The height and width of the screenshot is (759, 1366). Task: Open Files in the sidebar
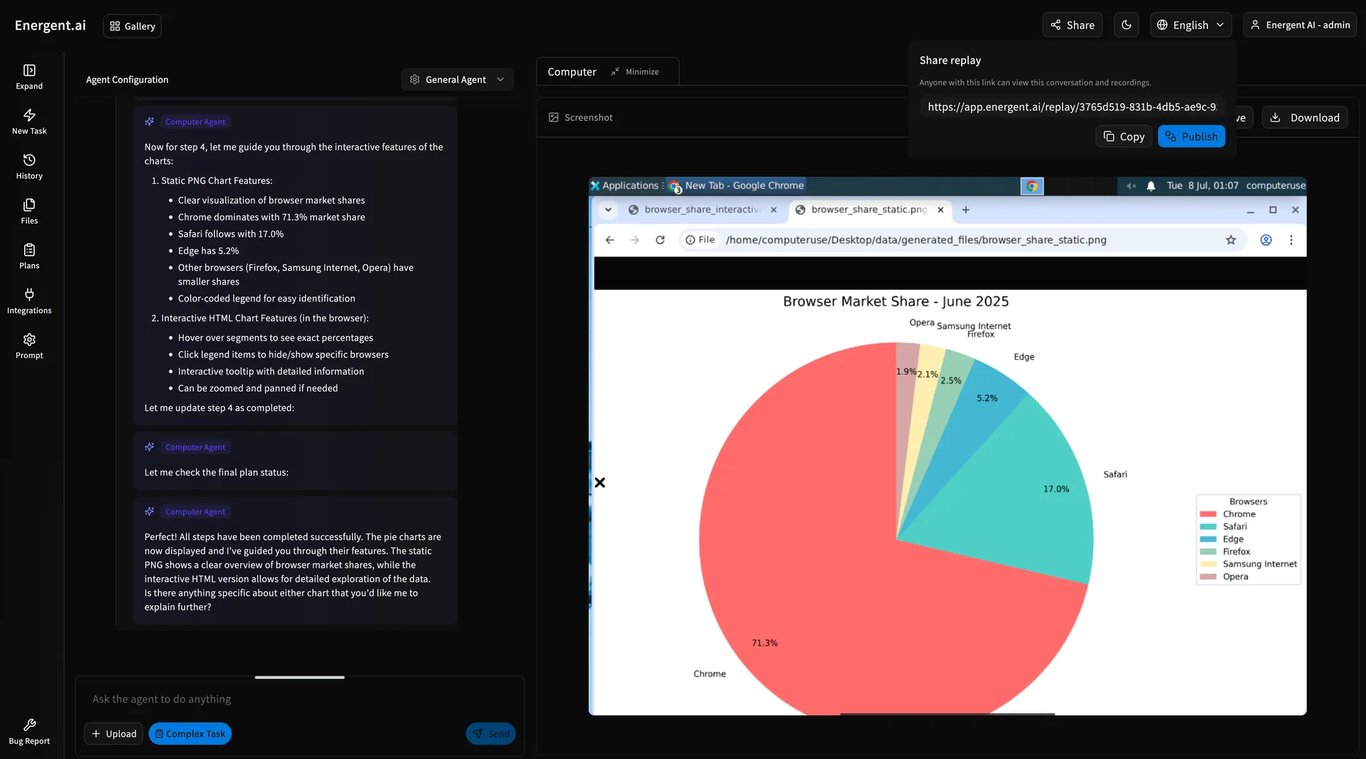tap(29, 212)
